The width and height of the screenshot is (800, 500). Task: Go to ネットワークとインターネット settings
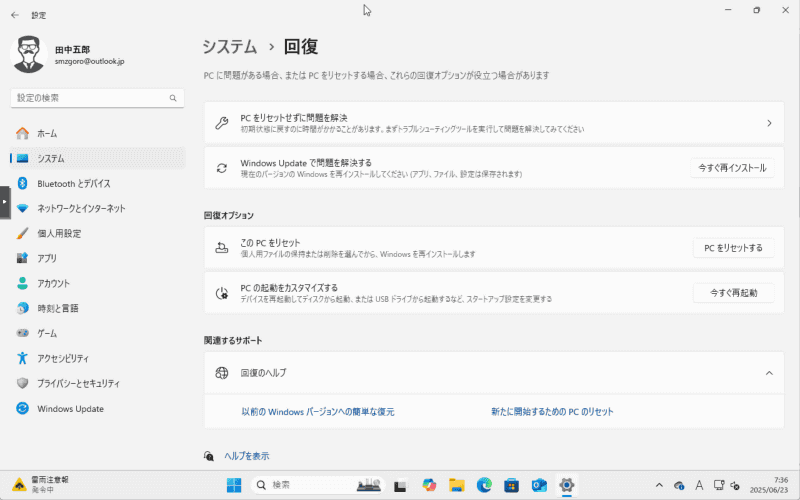coord(97,209)
